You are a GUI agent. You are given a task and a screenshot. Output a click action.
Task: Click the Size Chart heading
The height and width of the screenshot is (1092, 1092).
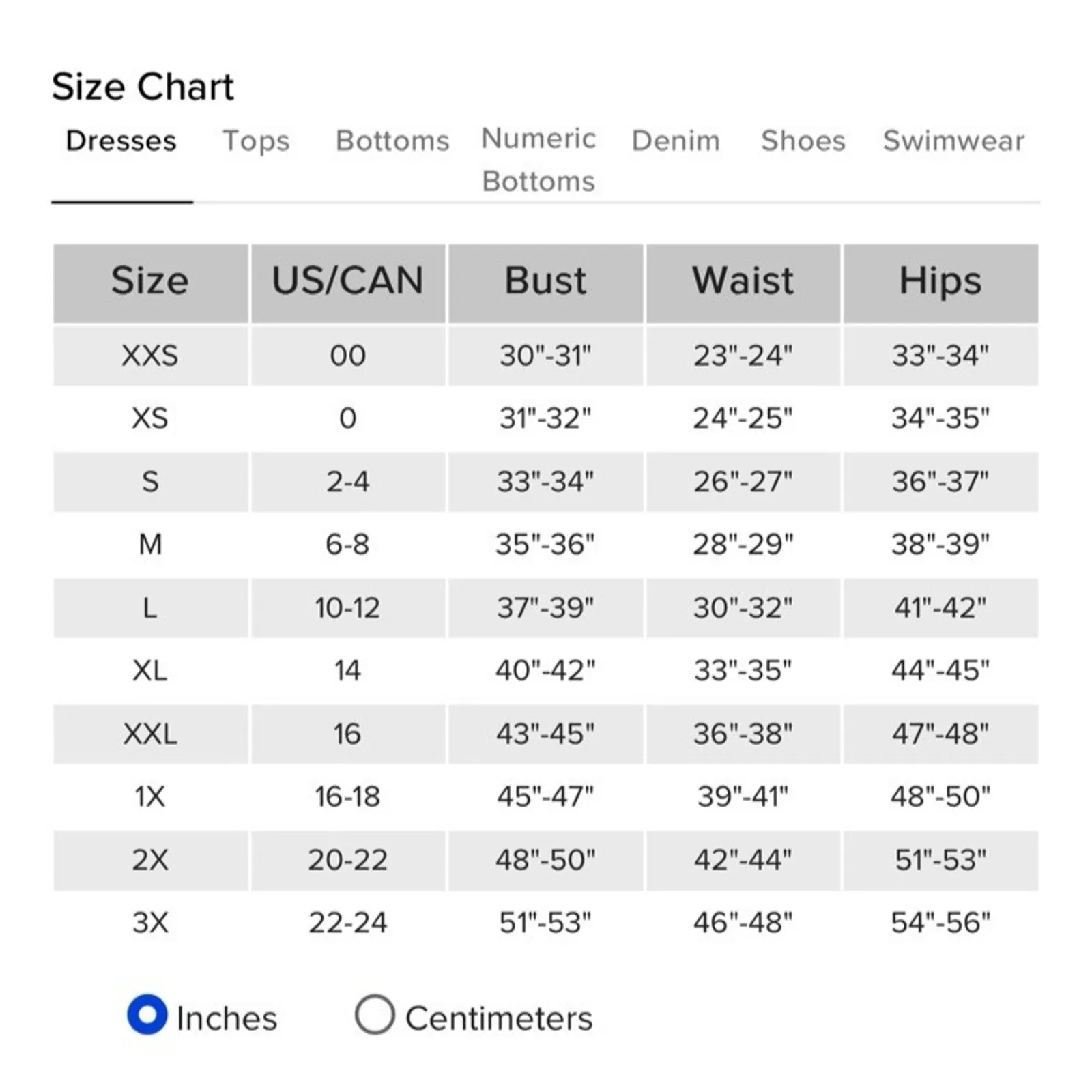tap(143, 87)
